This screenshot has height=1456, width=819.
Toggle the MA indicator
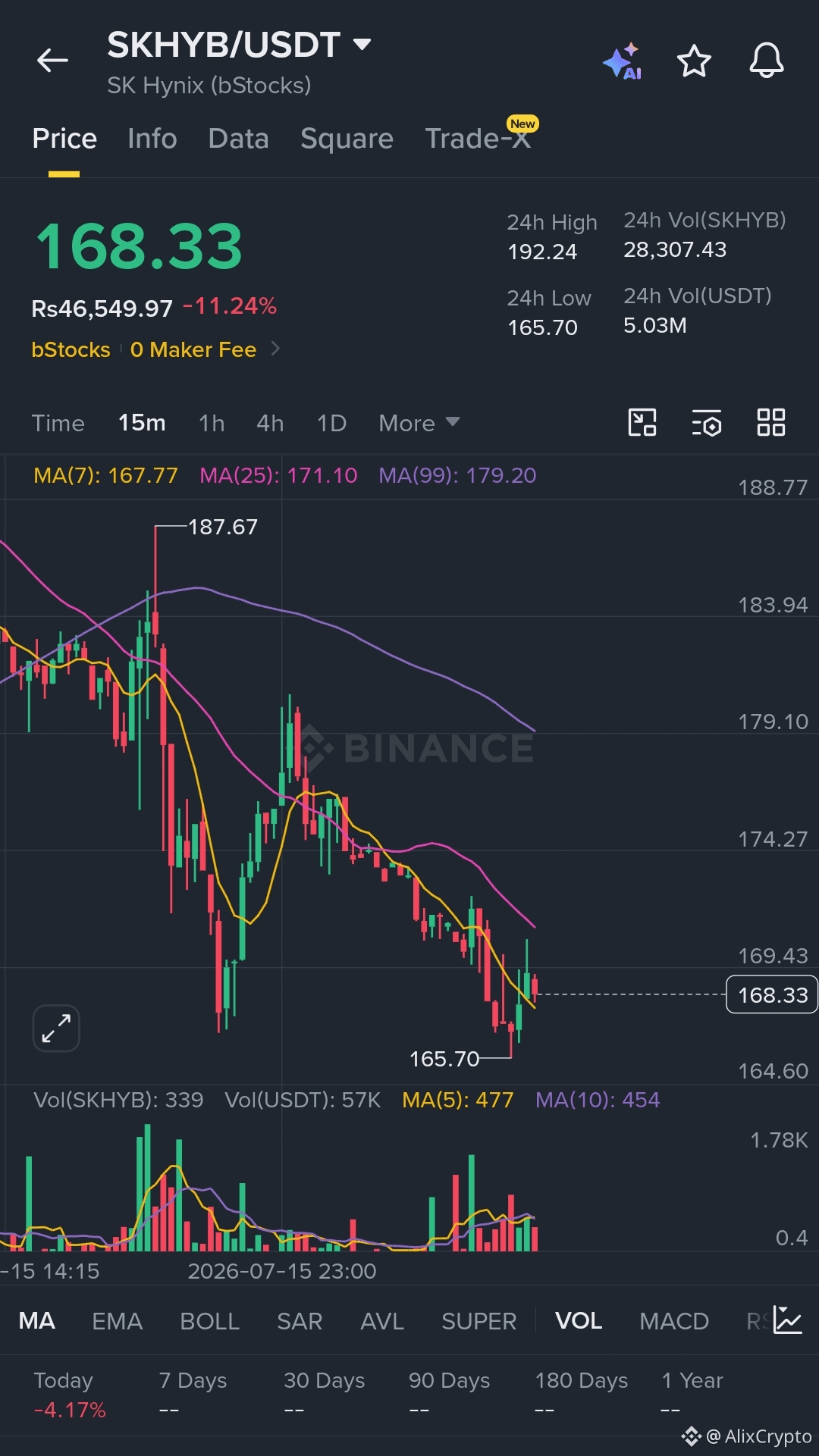click(36, 1321)
